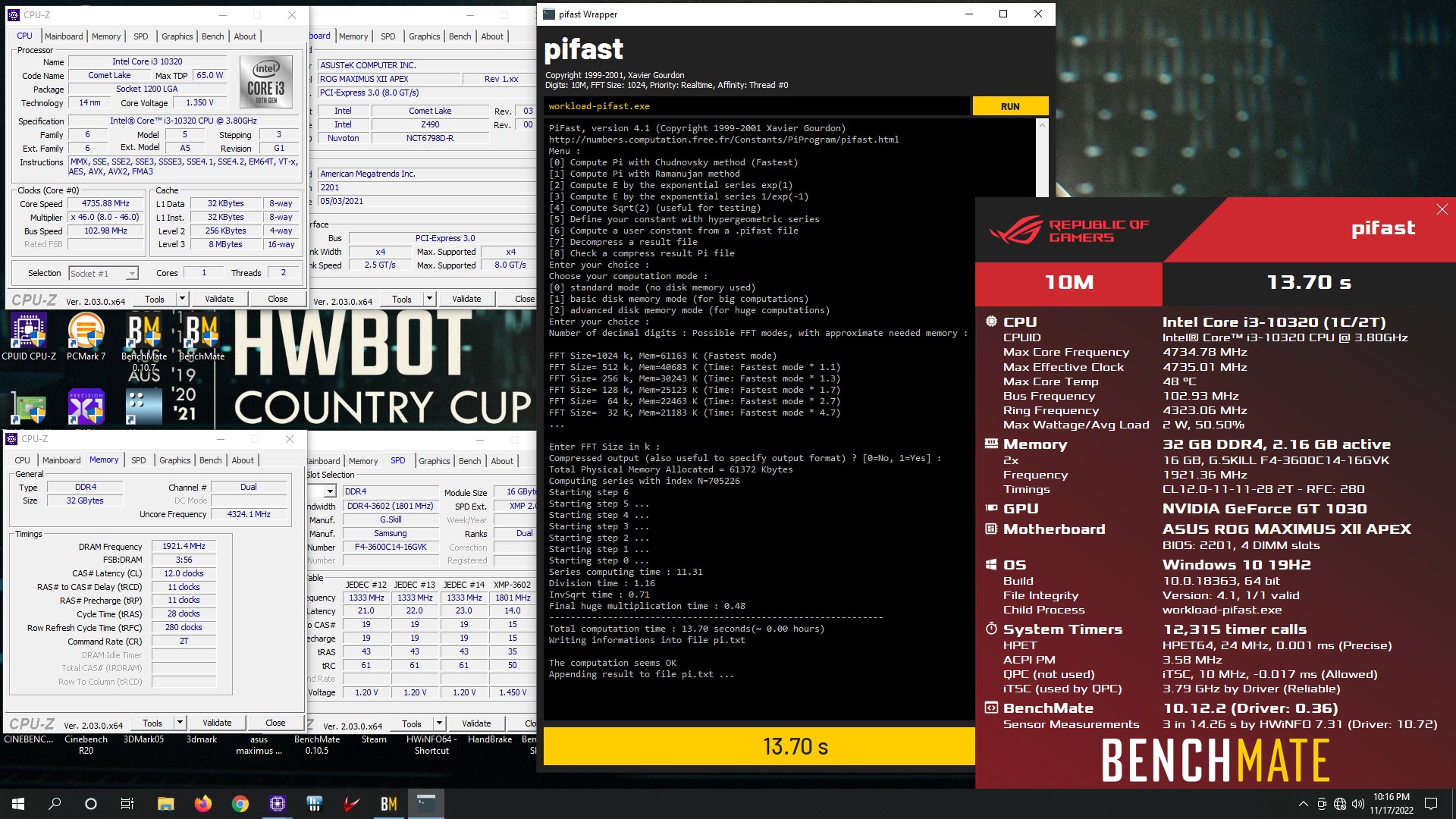Open About tab in top-left CPU-Z
The image size is (1456, 819).
[x=245, y=36]
